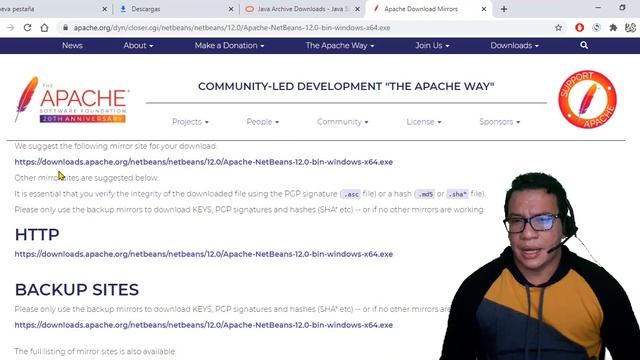Screen dimensions: 640x360
Task: Expand the About dropdown
Action: [138, 45]
